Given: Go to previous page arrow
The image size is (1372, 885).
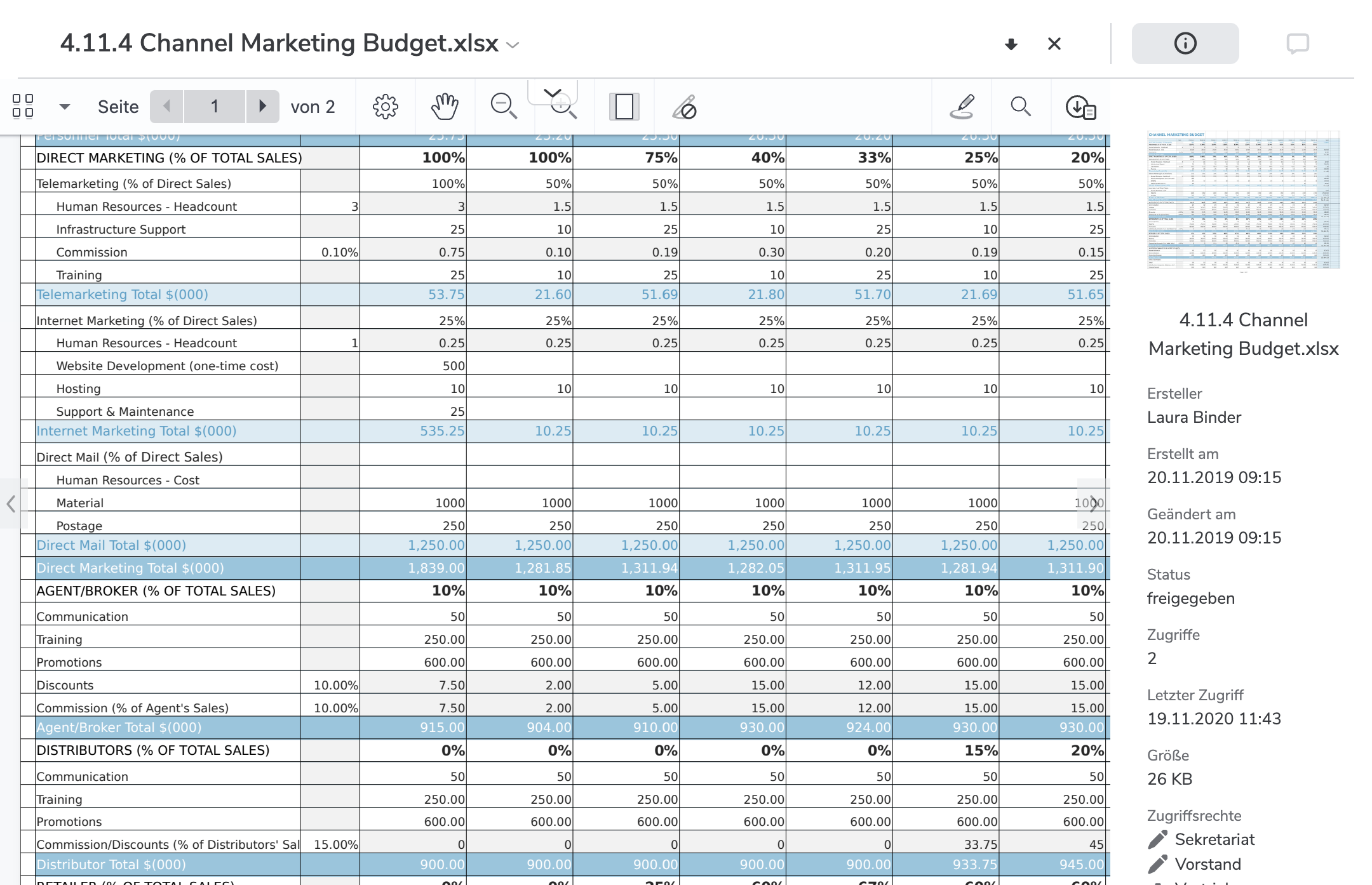Looking at the screenshot, I should 167,106.
